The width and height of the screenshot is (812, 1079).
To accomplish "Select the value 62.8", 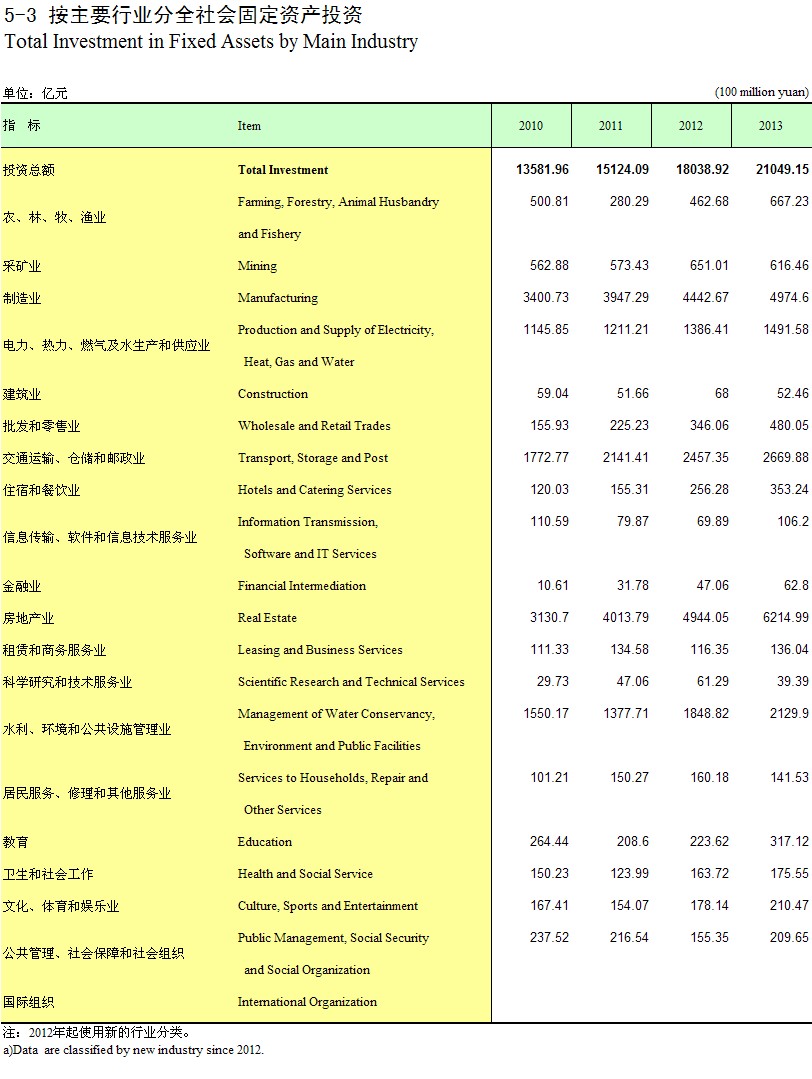I will 796,585.
